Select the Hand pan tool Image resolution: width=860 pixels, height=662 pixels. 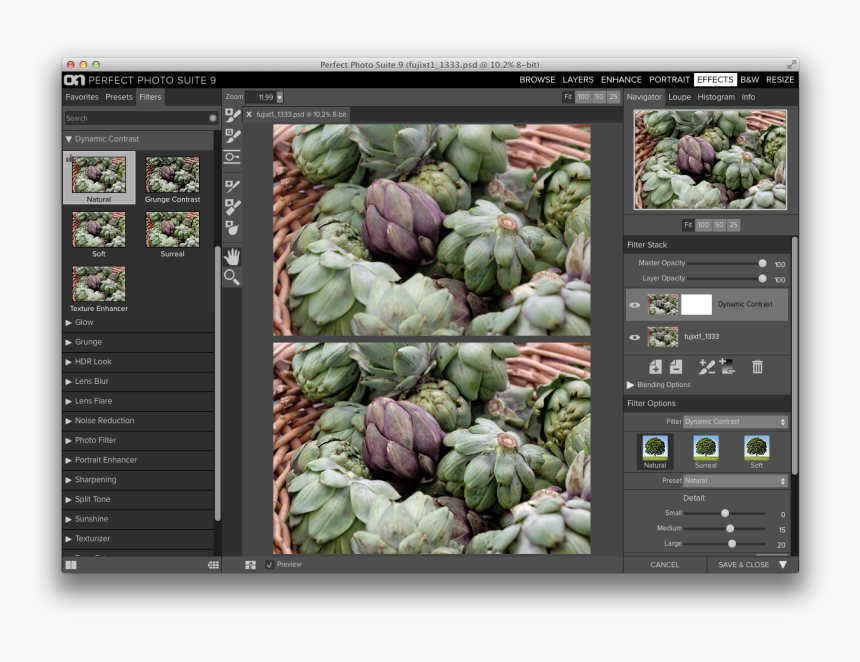point(232,257)
